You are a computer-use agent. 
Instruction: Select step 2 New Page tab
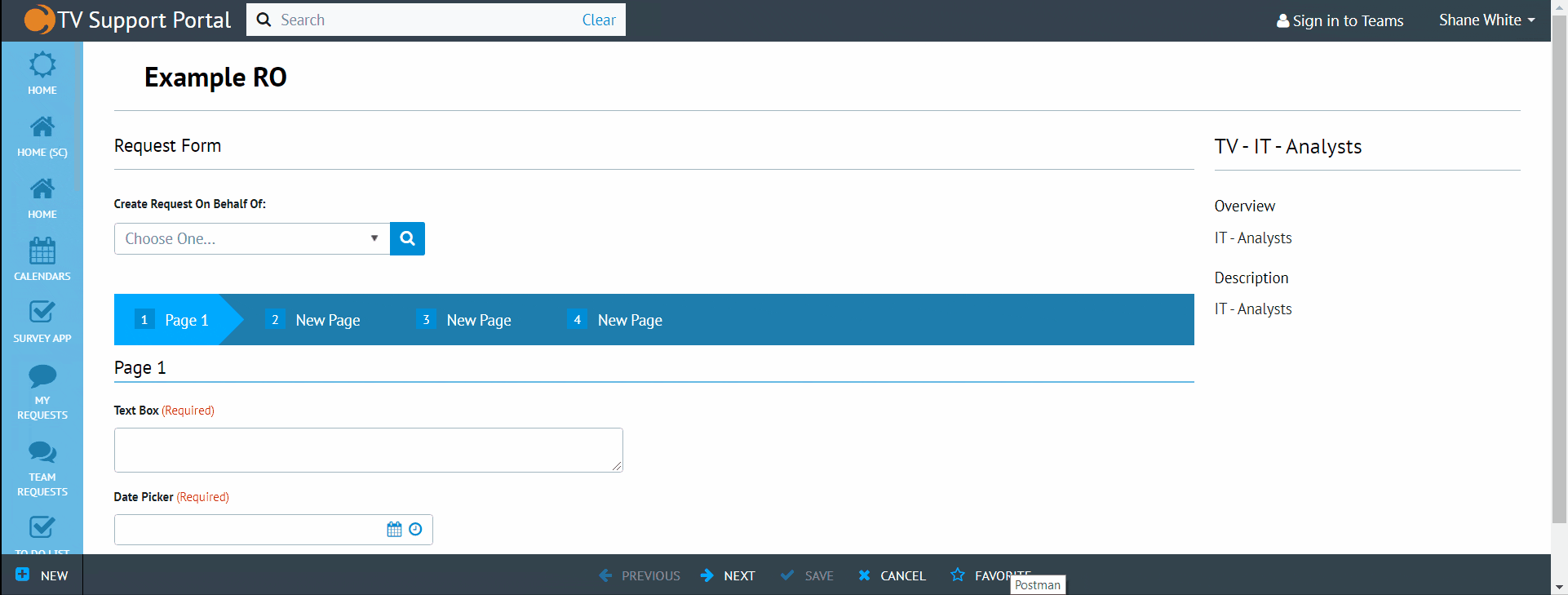click(314, 320)
